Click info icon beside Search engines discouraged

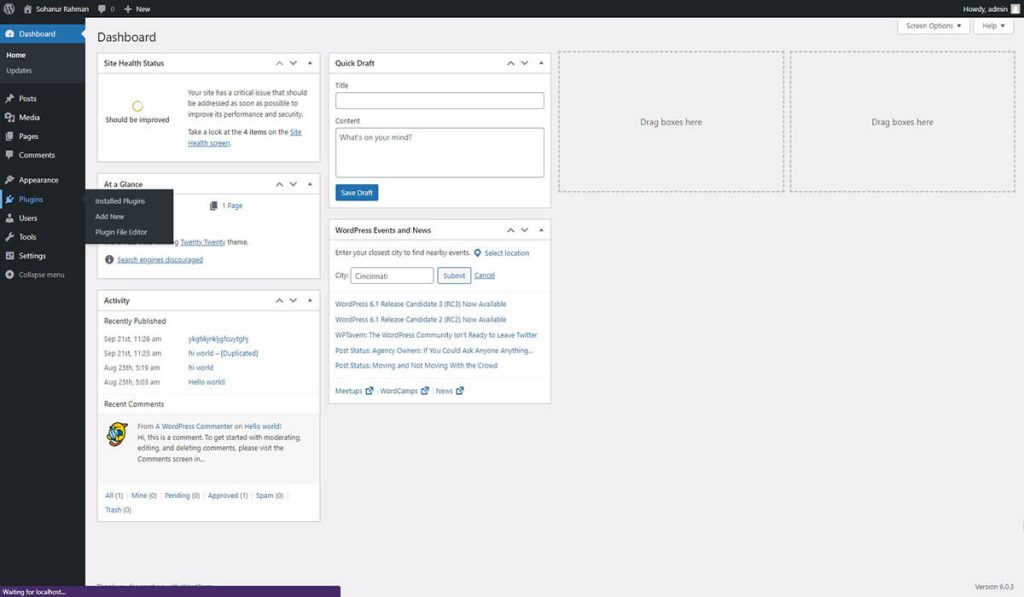point(109,260)
